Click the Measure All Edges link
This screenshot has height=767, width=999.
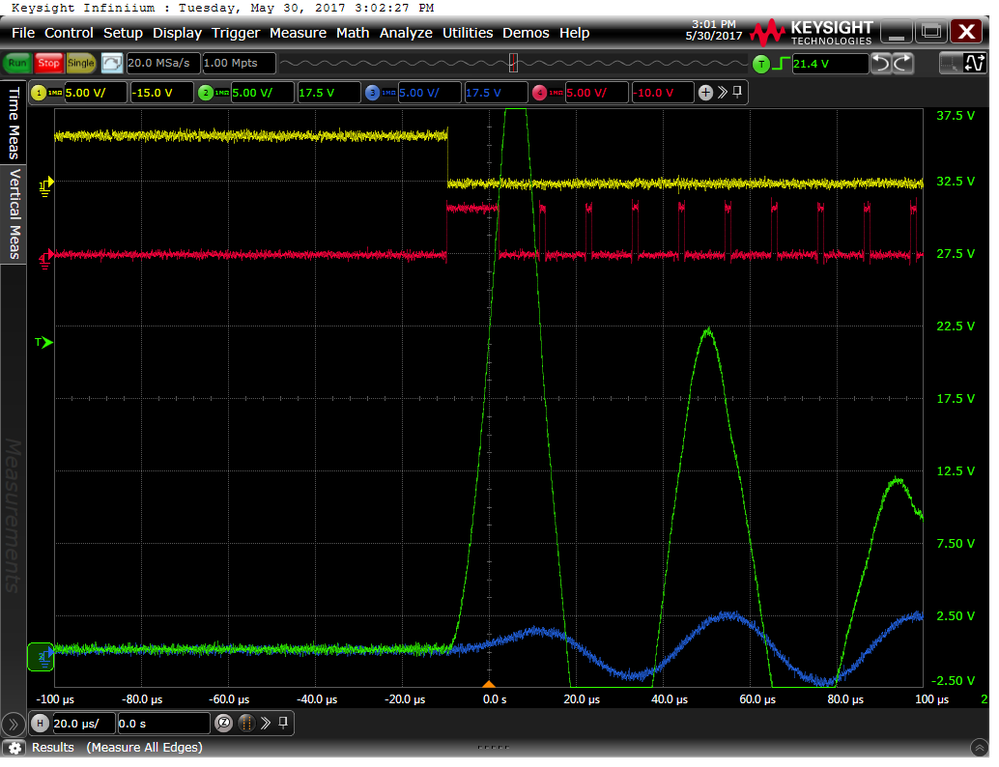click(x=144, y=747)
